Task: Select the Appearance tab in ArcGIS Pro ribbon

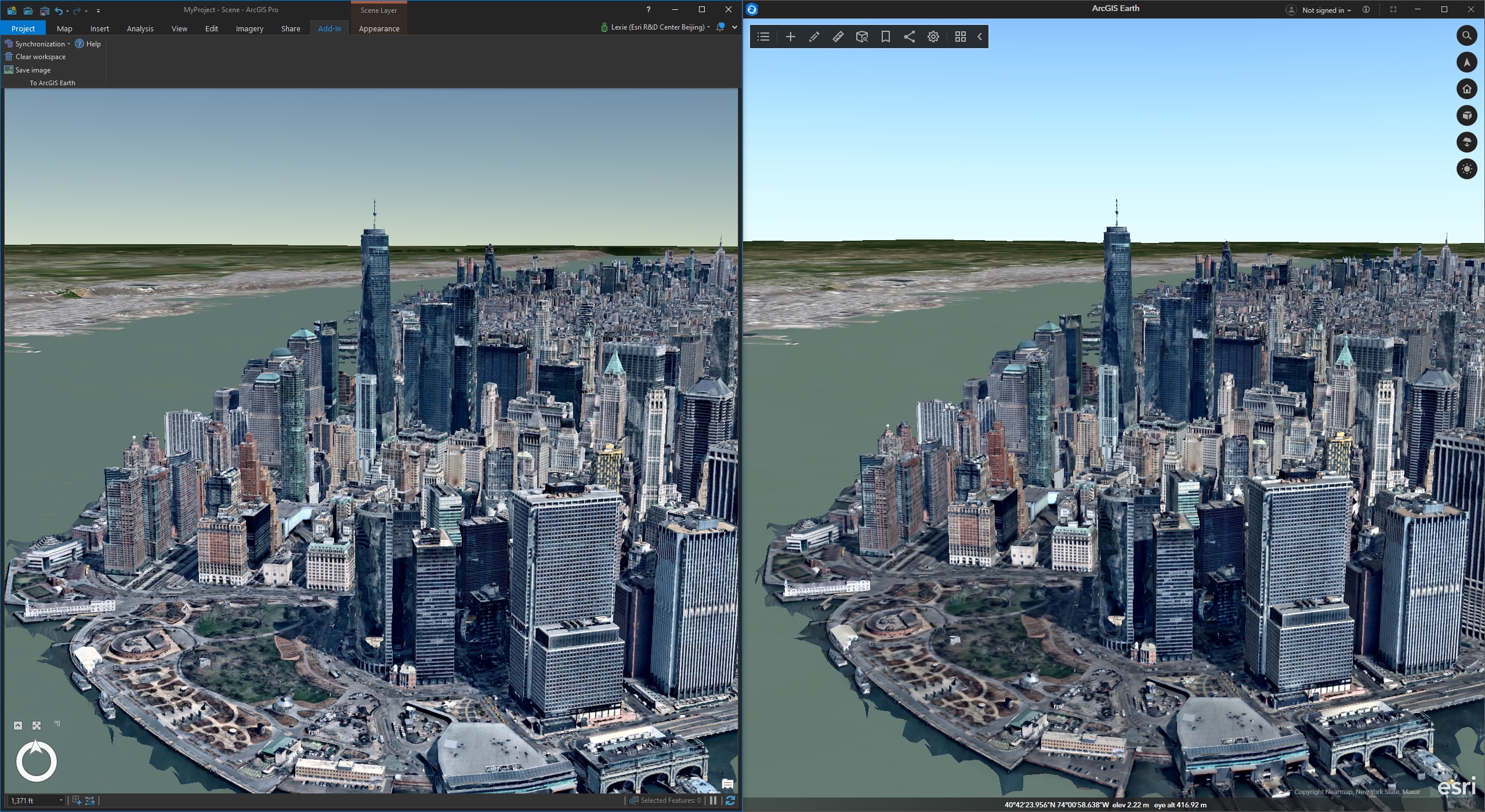Action: pyautogui.click(x=378, y=28)
